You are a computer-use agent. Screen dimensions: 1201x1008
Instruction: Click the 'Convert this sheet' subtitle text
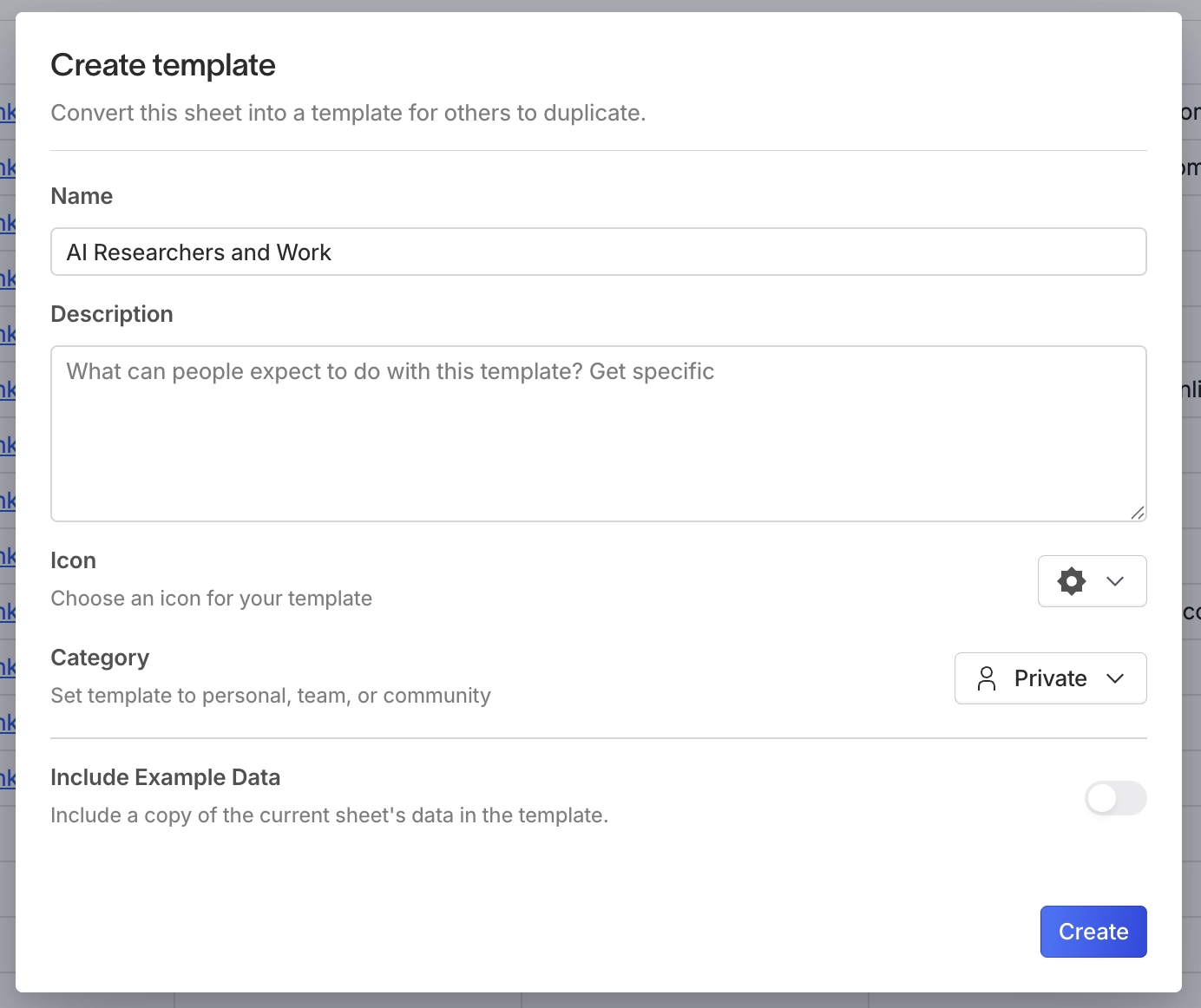pyautogui.click(x=348, y=113)
